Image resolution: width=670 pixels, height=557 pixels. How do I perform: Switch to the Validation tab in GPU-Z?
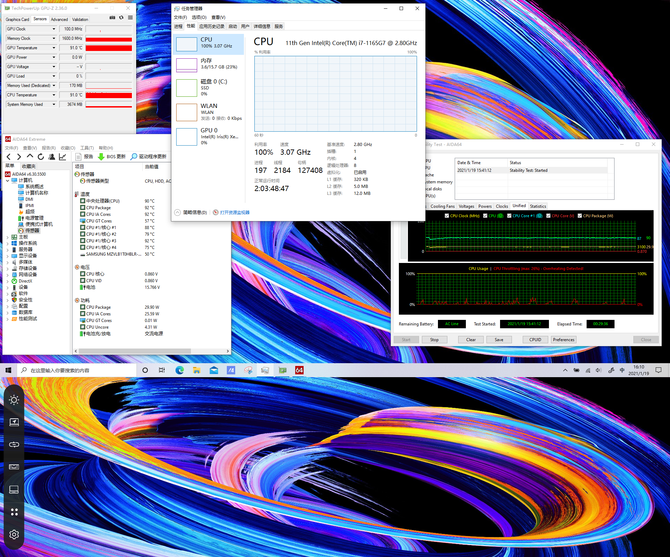[80, 19]
